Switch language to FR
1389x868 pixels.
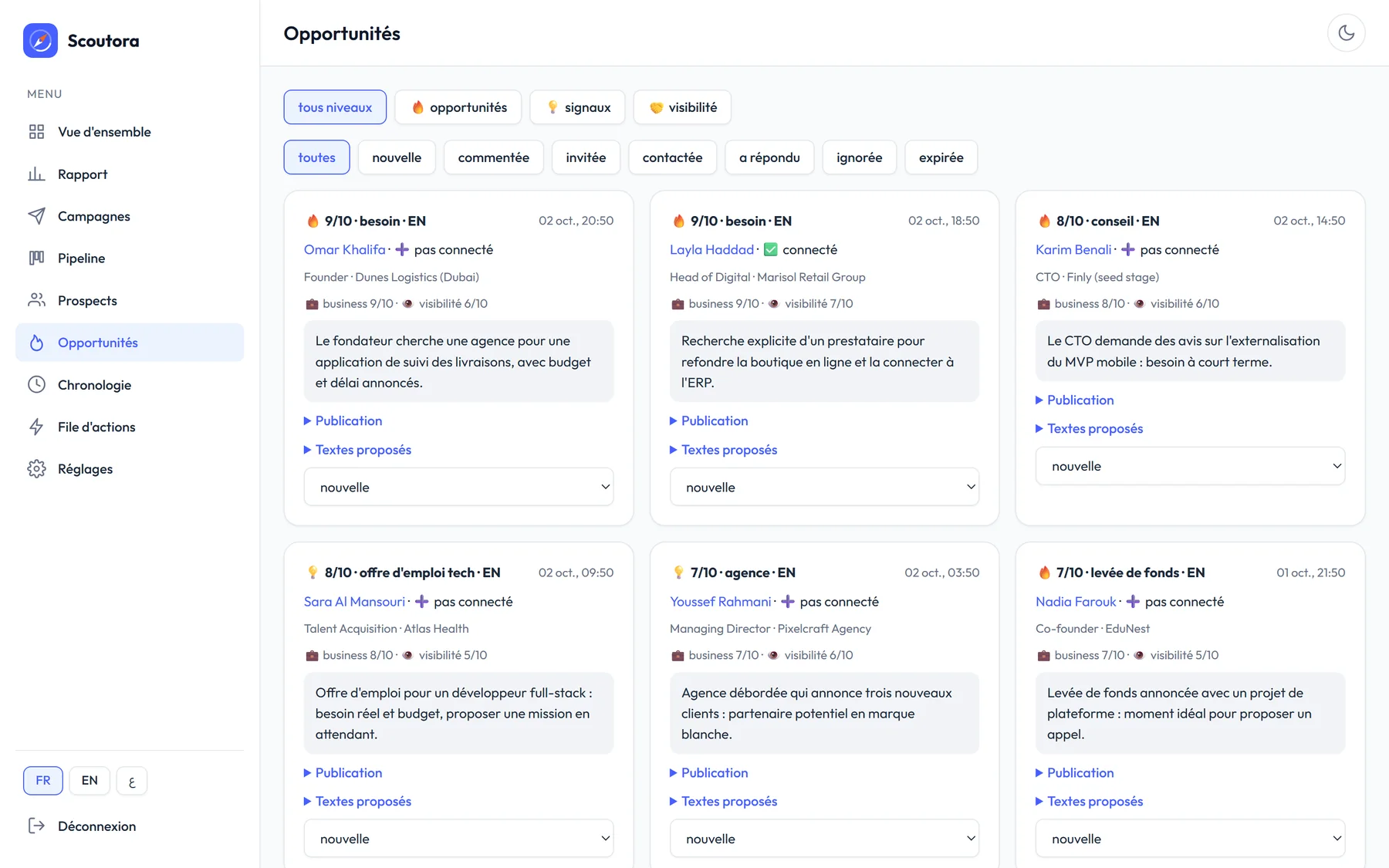click(43, 781)
